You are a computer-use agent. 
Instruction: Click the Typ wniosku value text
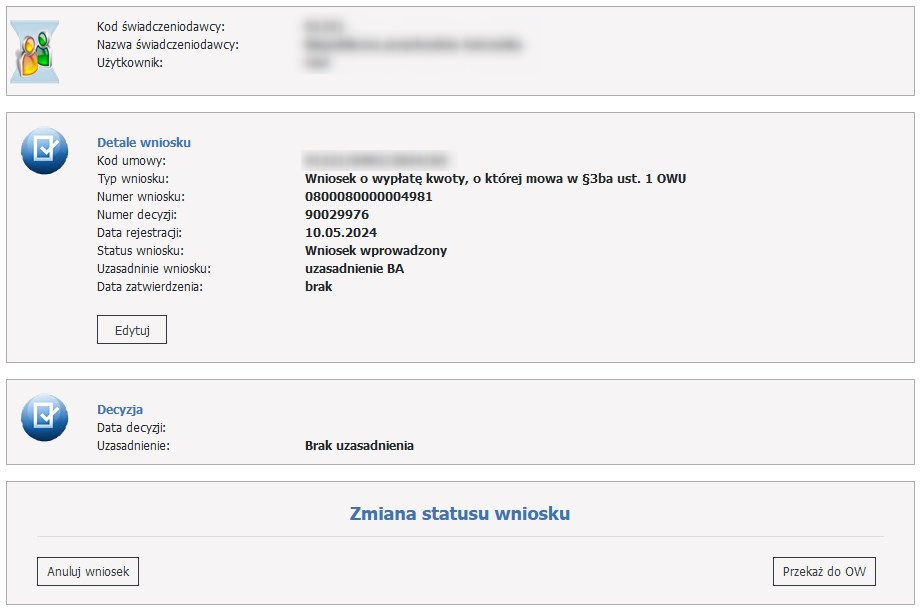[495, 179]
